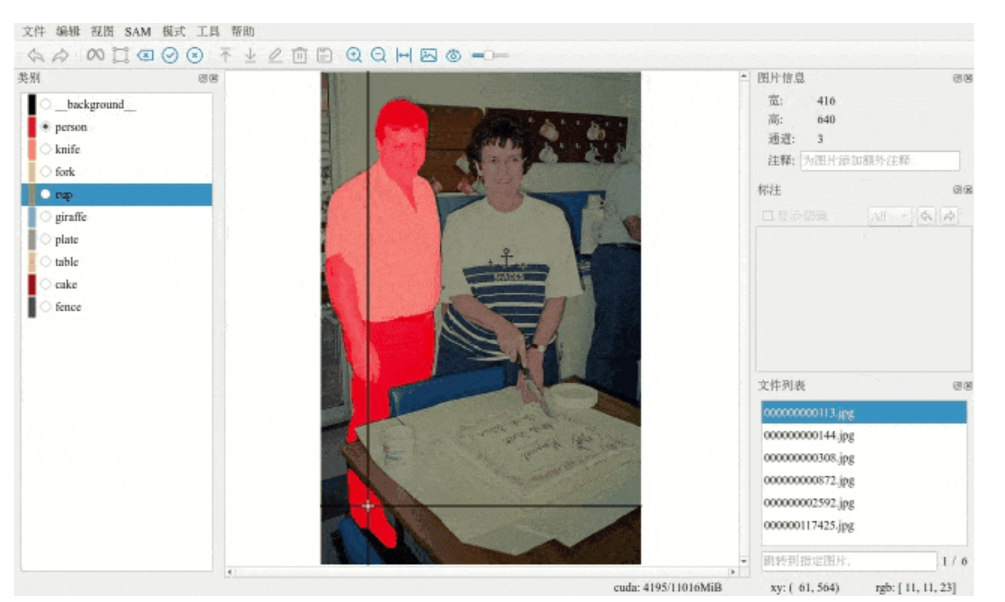
Task: Open the All group filter dropdown
Action: pyautogui.click(x=890, y=216)
